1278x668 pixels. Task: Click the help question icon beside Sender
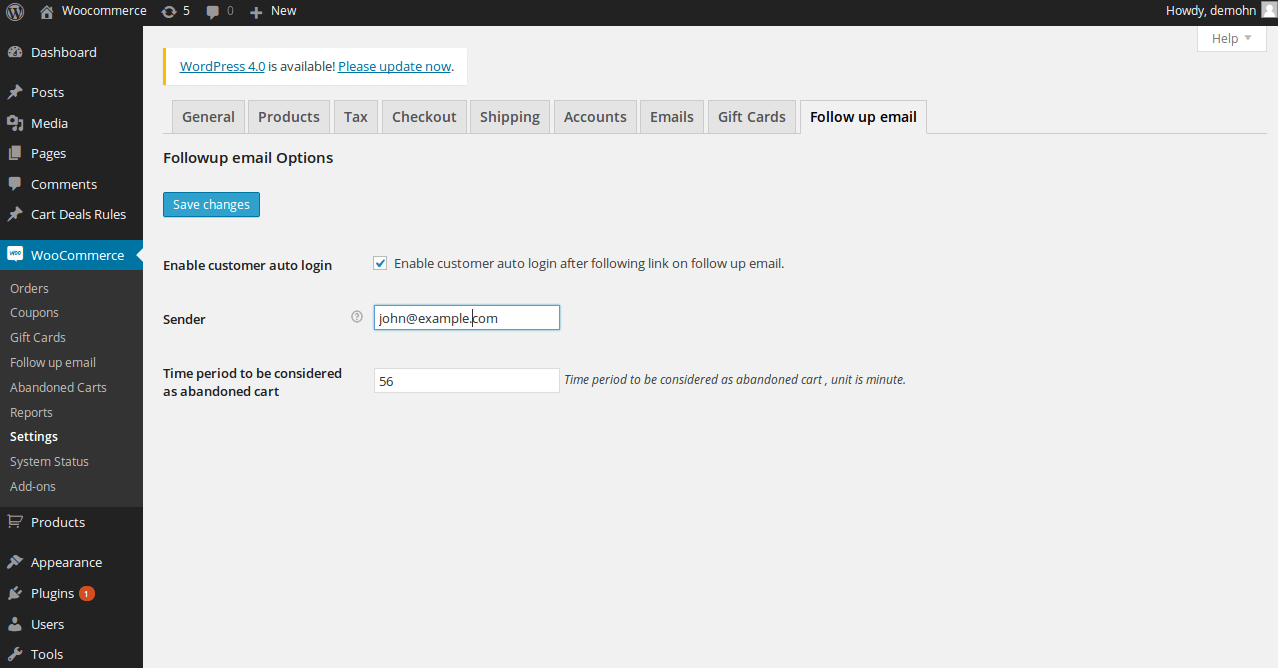(x=357, y=317)
